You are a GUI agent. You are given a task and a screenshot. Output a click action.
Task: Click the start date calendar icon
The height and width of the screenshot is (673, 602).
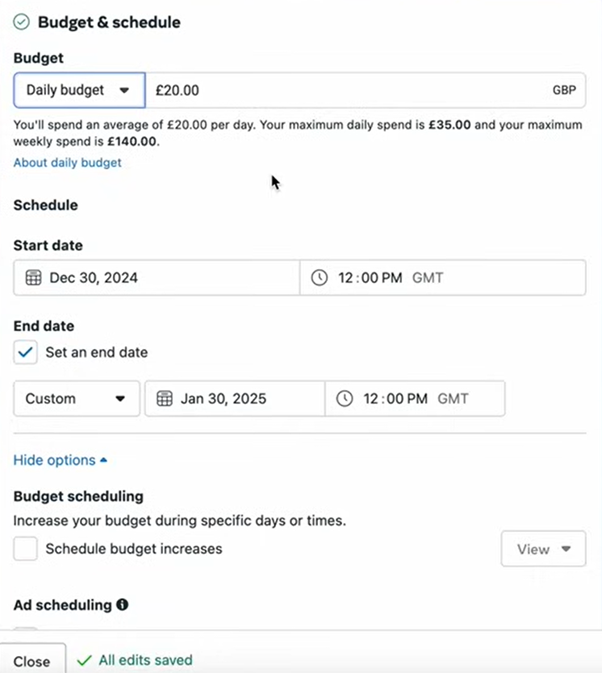(33, 278)
